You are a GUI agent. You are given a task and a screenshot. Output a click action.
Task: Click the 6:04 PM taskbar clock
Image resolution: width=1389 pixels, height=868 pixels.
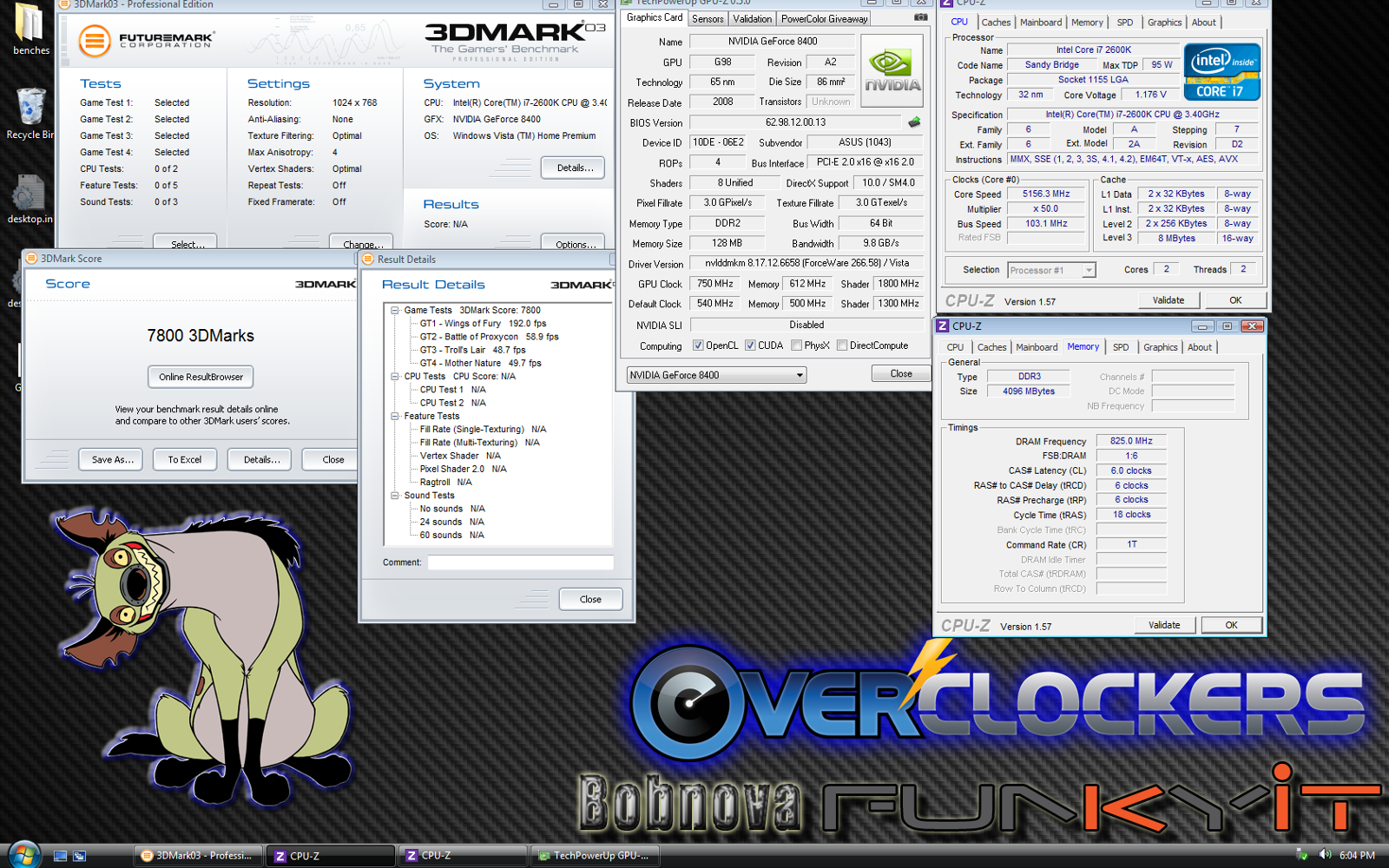click(1357, 856)
